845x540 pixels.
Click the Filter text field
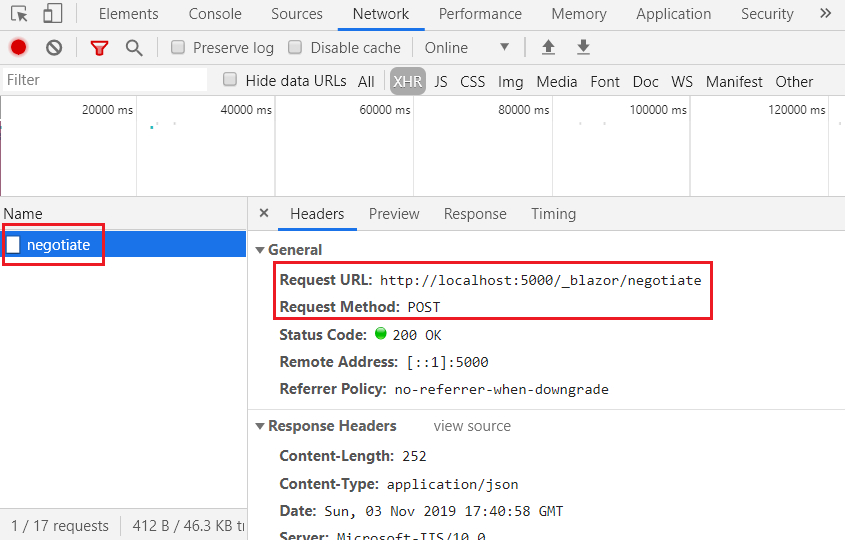click(x=105, y=80)
